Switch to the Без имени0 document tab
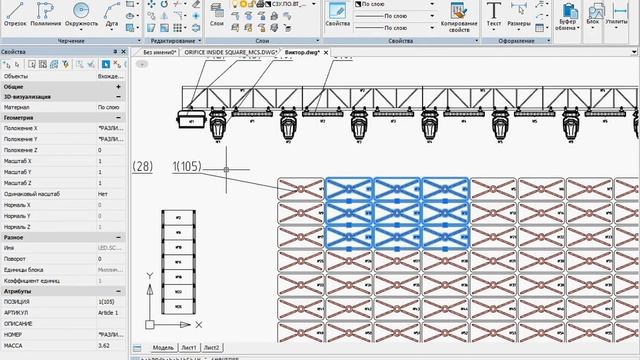This screenshot has height=360, width=640. coord(159,52)
